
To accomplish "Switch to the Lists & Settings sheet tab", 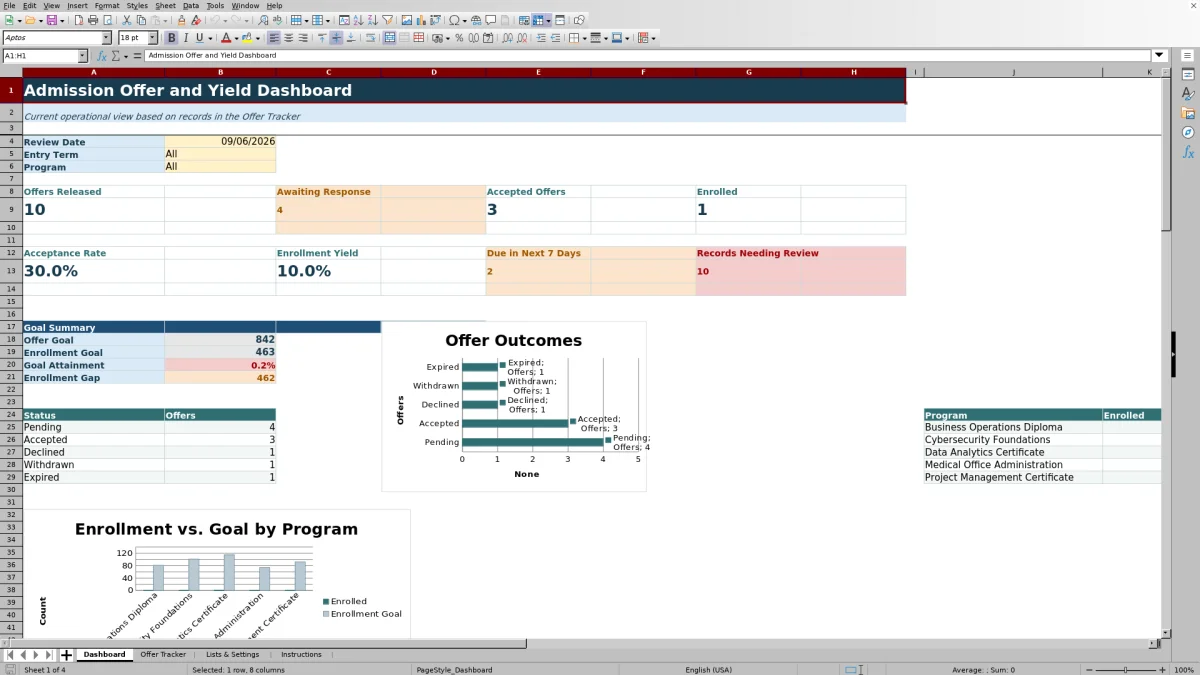I will point(232,655).
